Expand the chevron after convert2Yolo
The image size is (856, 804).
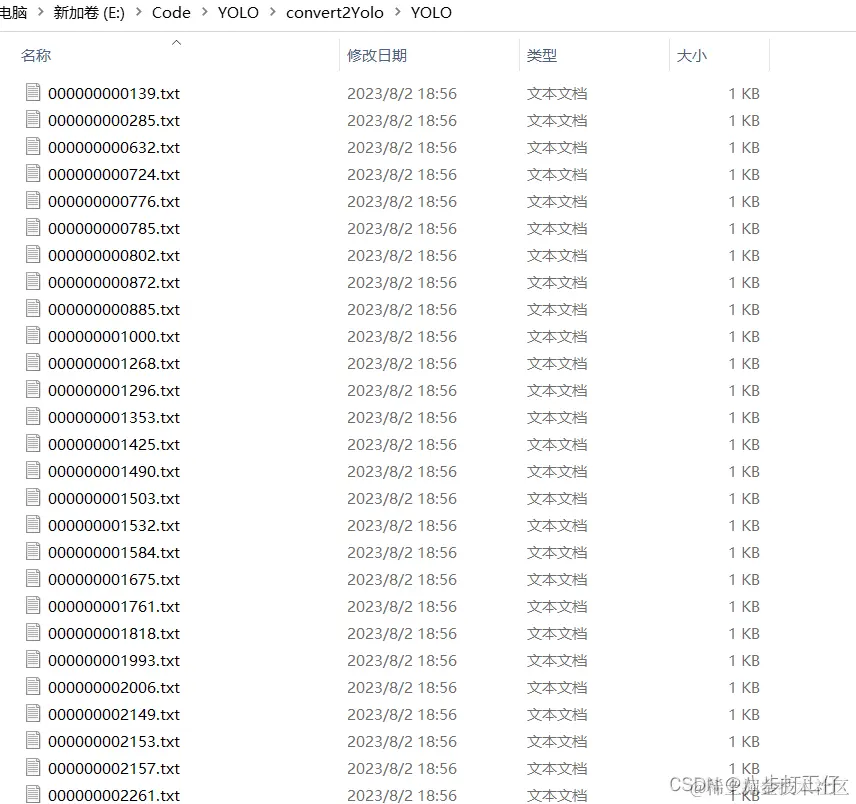click(398, 12)
